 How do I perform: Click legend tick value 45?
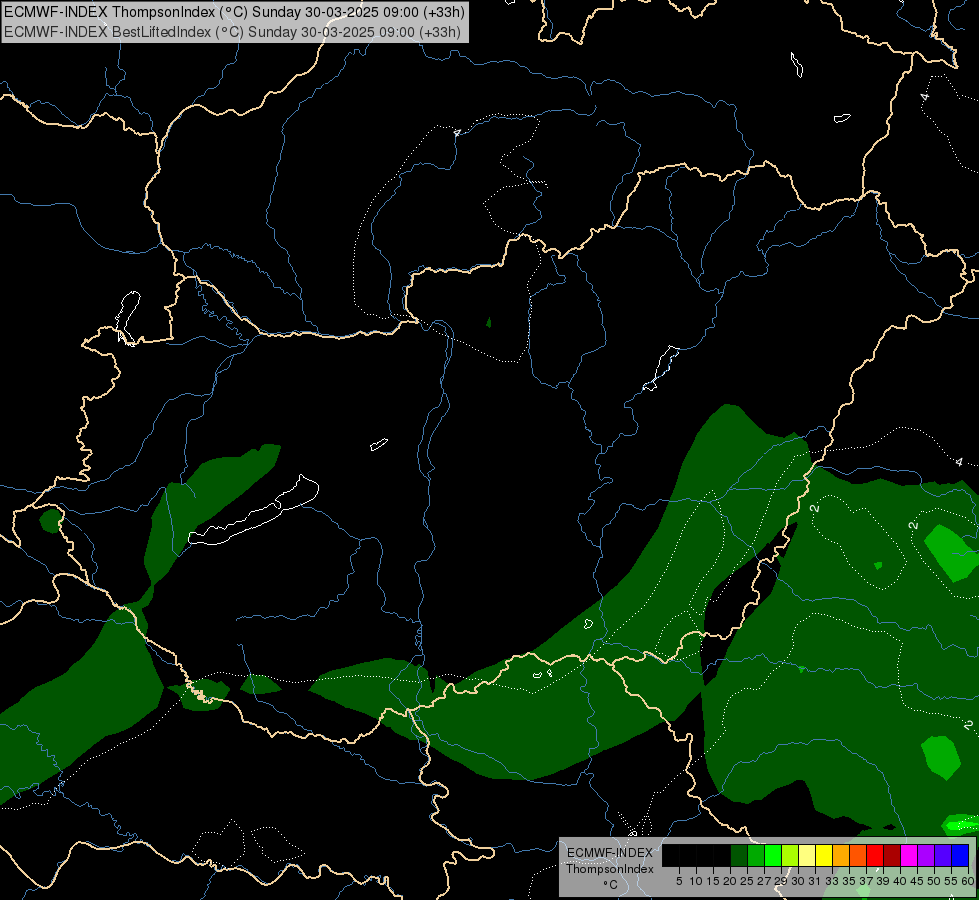coord(917,881)
